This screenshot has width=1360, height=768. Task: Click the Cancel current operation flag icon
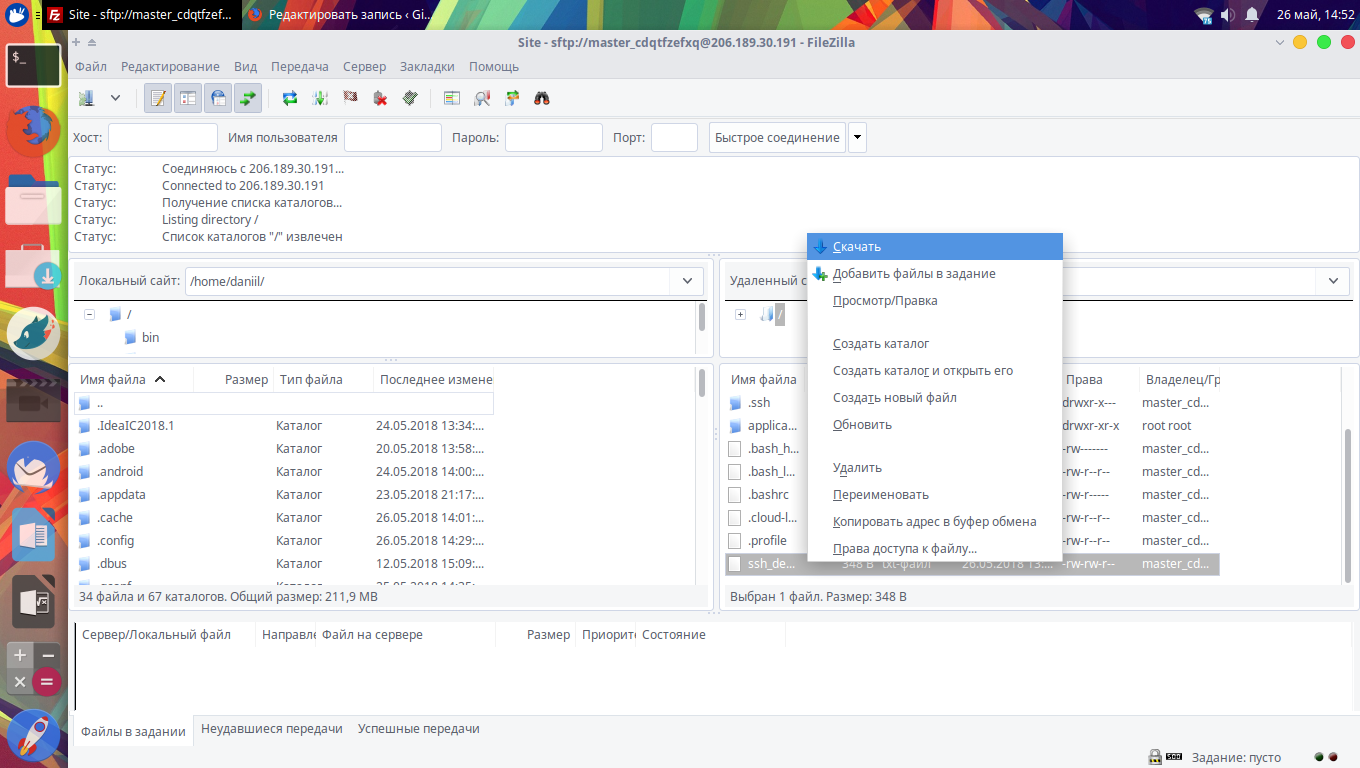(x=350, y=98)
